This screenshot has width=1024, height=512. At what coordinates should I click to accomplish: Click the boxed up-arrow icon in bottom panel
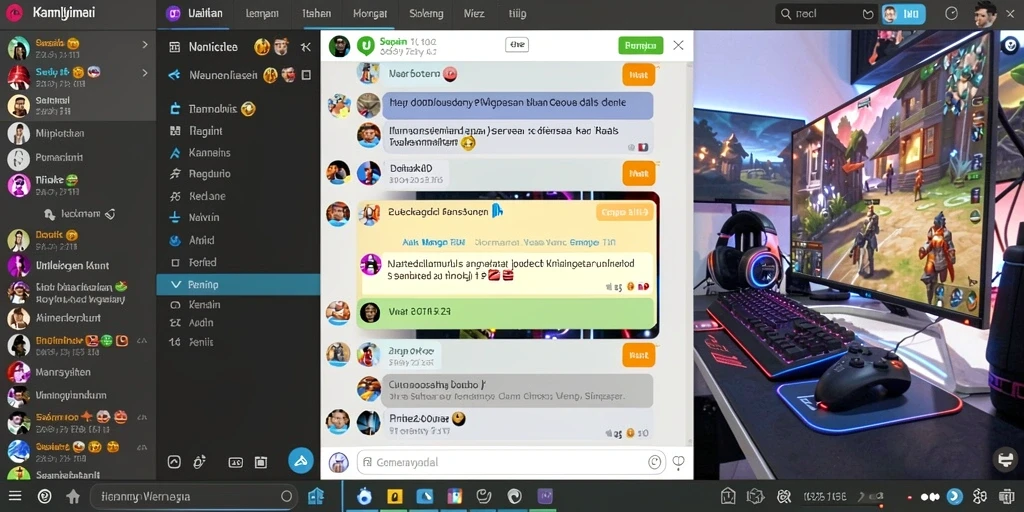pos(174,462)
